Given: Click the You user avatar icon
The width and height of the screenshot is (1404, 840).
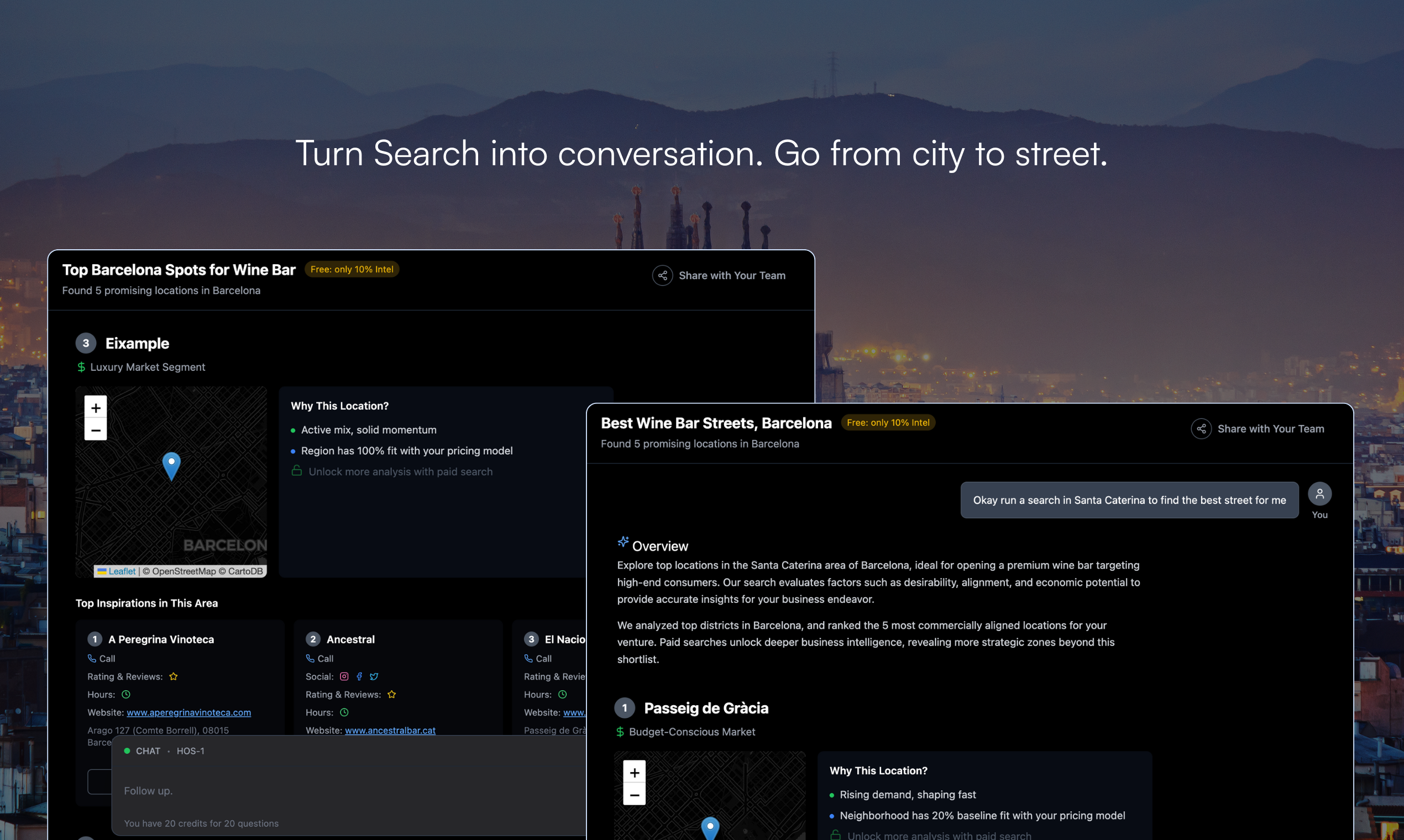Looking at the screenshot, I should coord(1319,494).
